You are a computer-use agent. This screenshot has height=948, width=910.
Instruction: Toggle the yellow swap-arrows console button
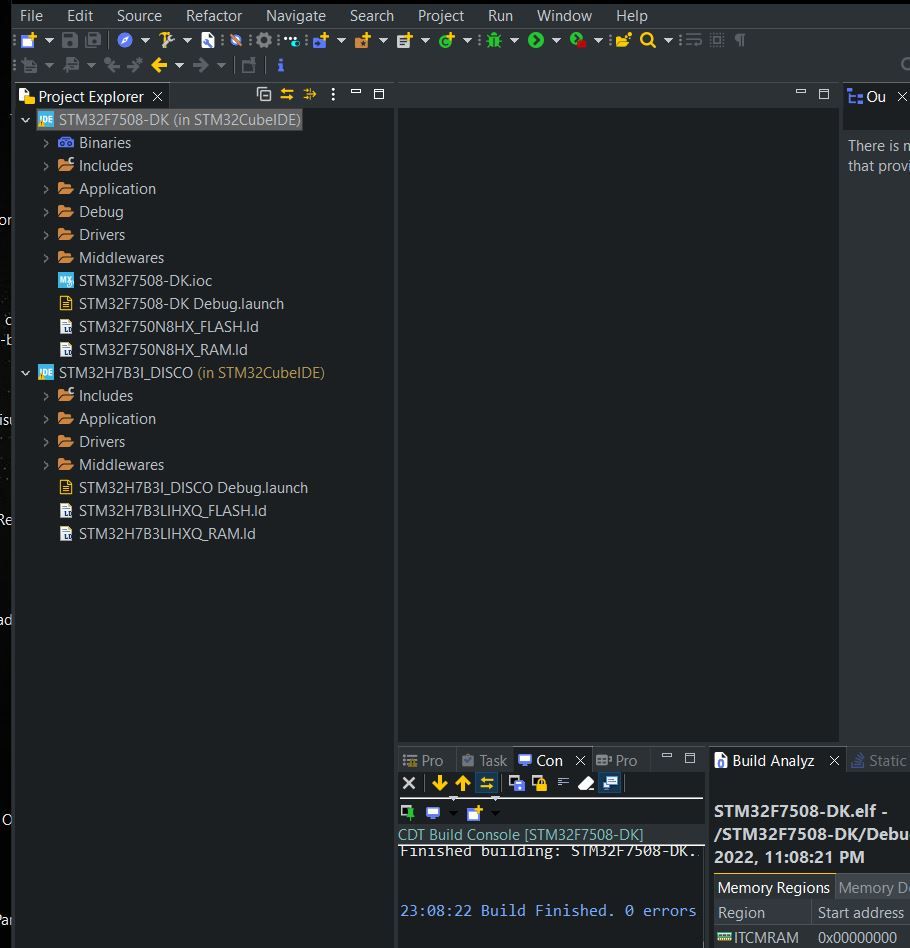click(487, 784)
